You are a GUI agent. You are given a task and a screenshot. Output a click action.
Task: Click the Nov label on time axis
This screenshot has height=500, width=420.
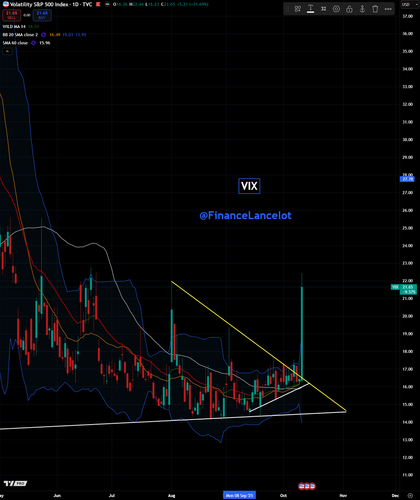pyautogui.click(x=343, y=495)
